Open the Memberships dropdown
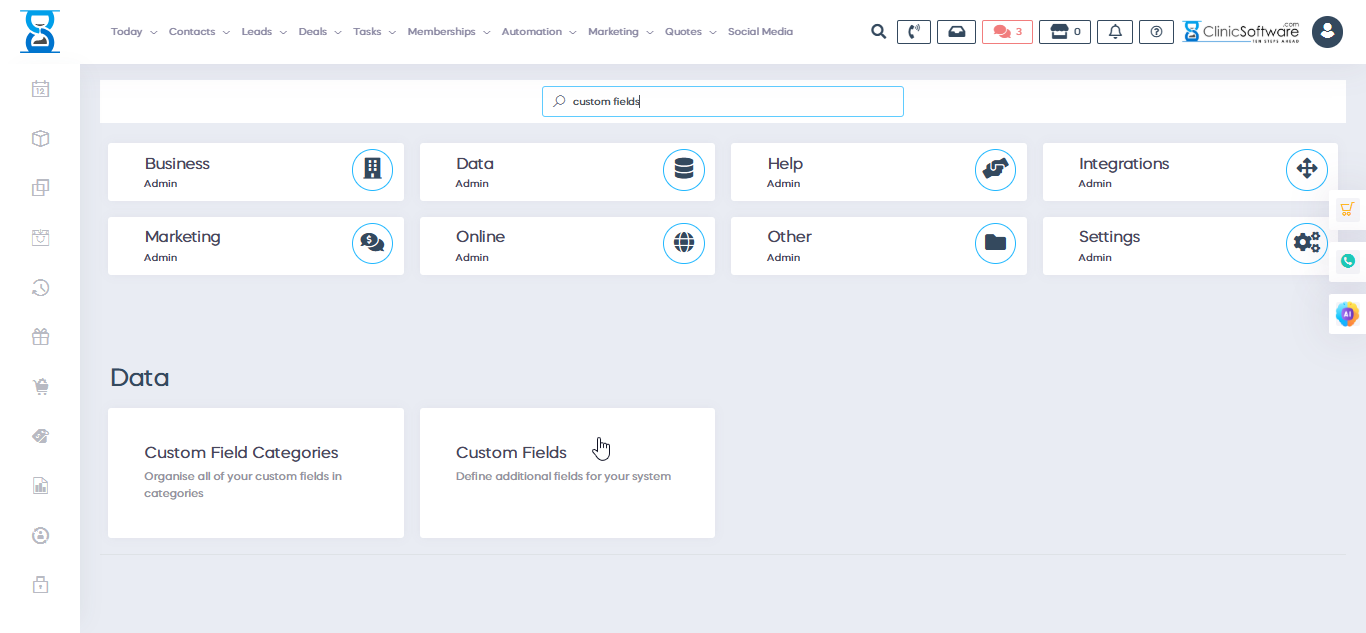The height and width of the screenshot is (633, 1366). [448, 32]
